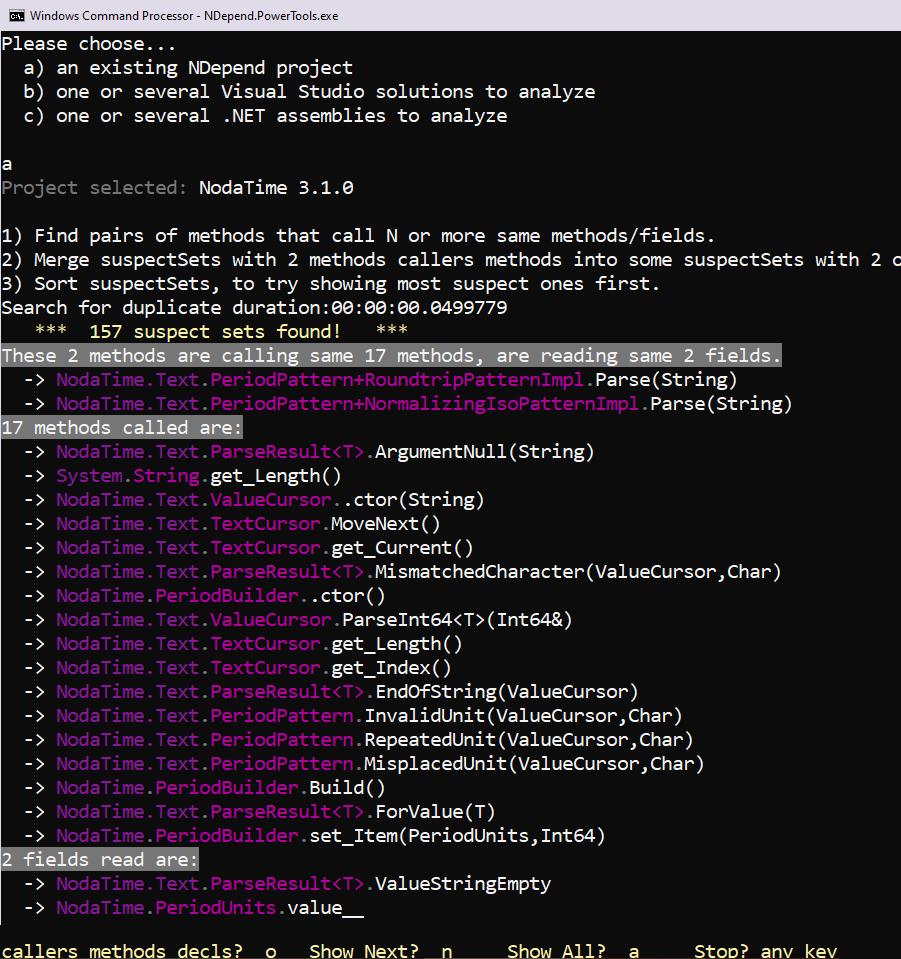Screen dimensions: 901x959
Task: Click the 'Search for duplicate duration' line
Action: click(254, 308)
